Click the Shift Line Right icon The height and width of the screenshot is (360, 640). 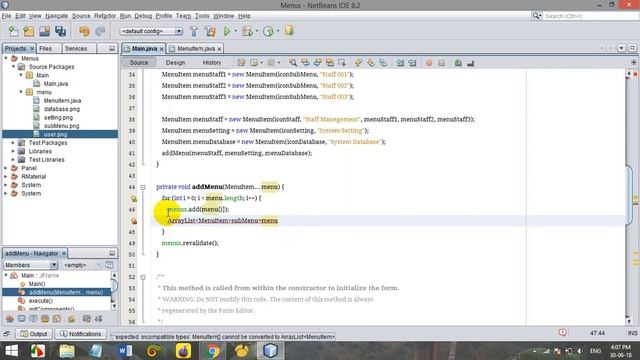coord(412,63)
